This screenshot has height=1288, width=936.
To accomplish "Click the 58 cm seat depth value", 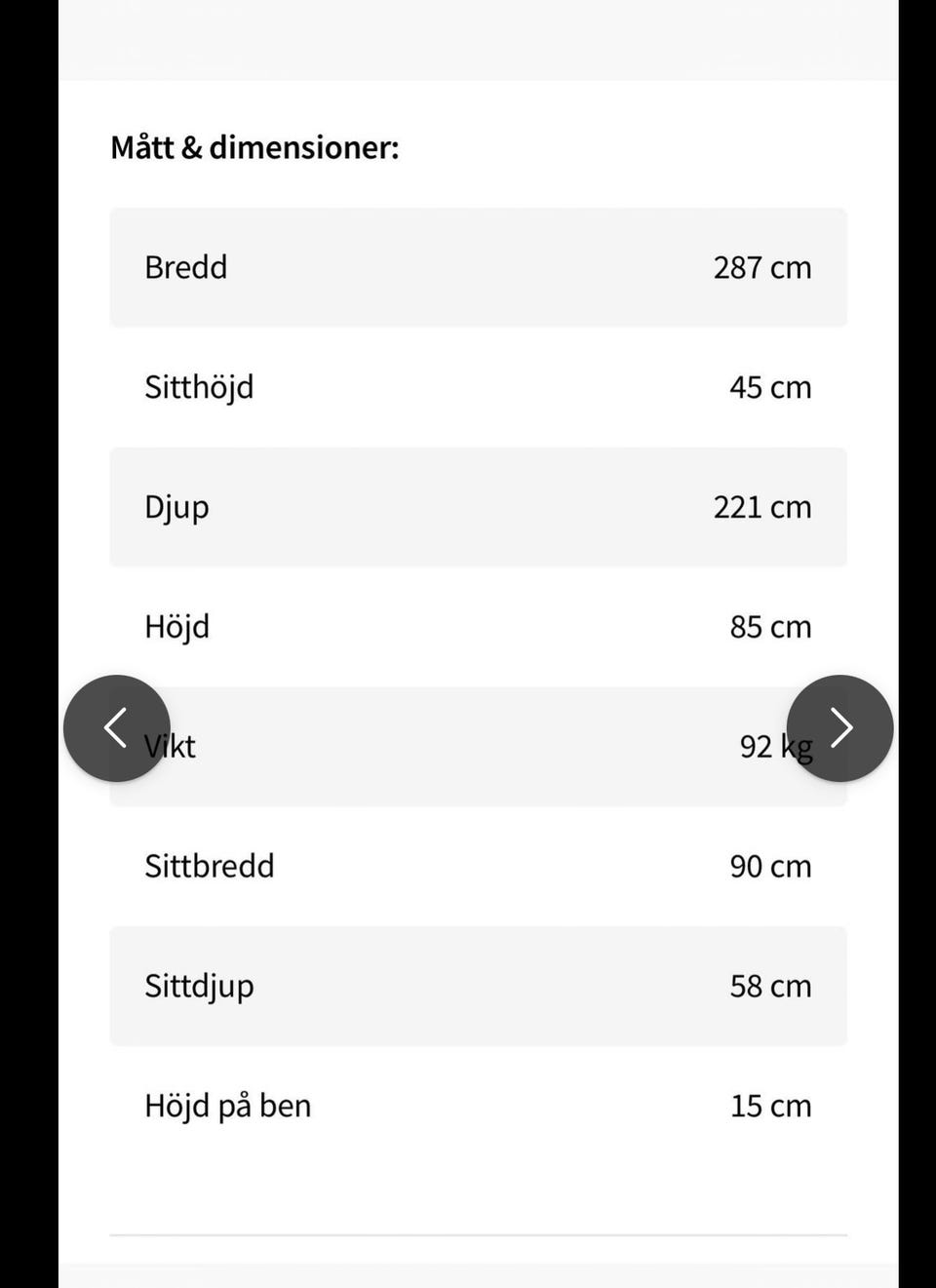I will [x=770, y=987].
